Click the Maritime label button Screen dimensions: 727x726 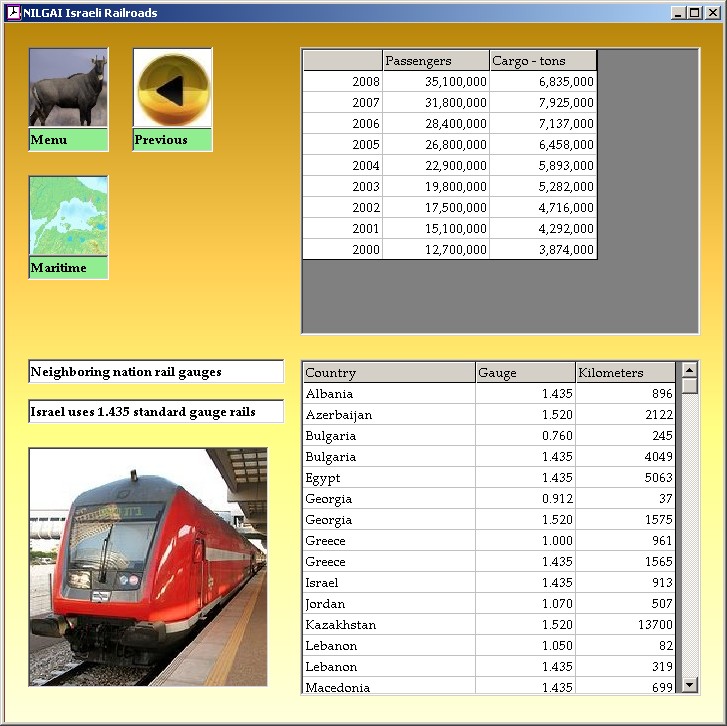tap(68, 268)
